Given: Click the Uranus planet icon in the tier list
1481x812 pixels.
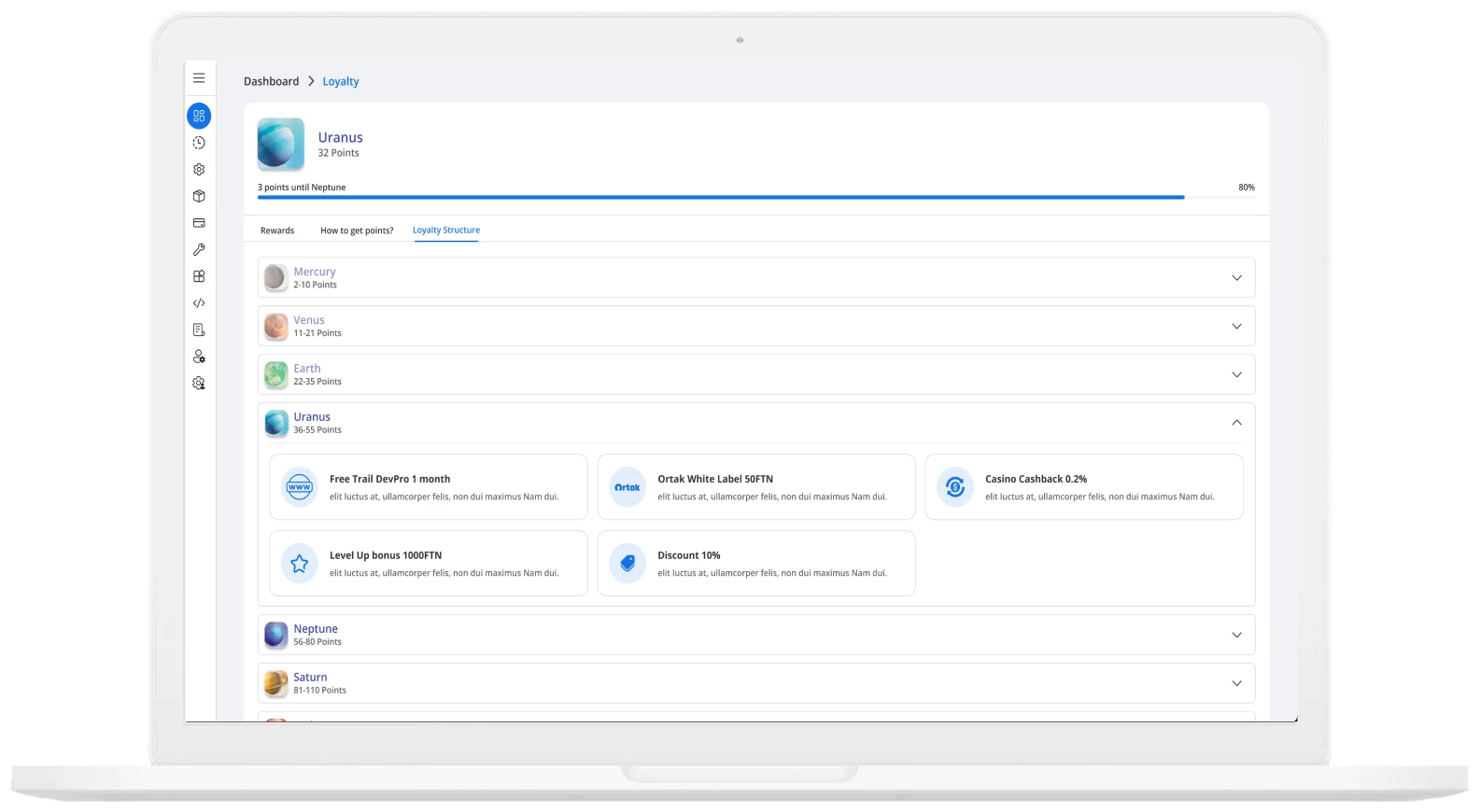Looking at the screenshot, I should click(x=275, y=424).
